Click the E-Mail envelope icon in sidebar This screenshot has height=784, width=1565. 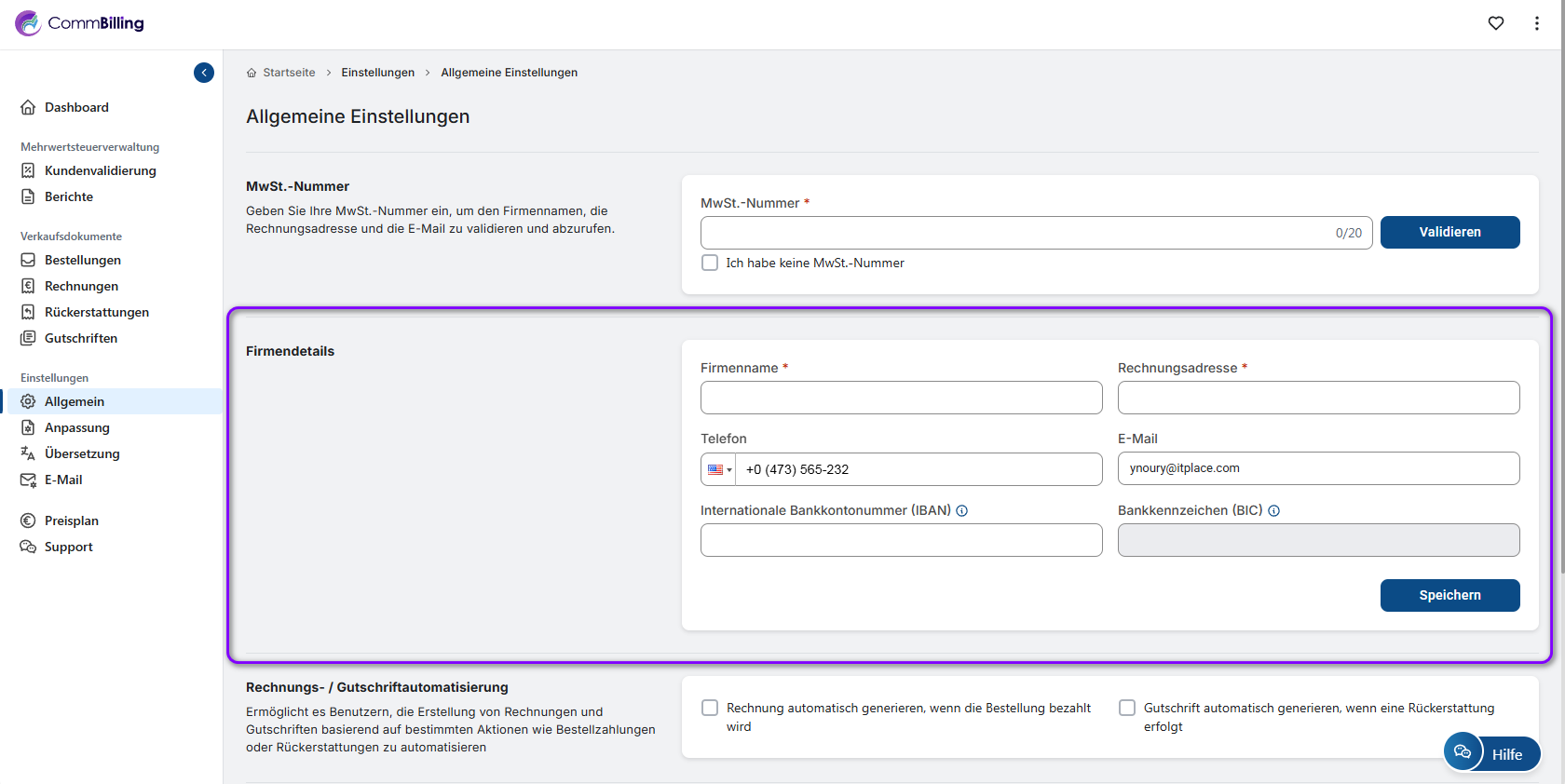pyautogui.click(x=28, y=480)
